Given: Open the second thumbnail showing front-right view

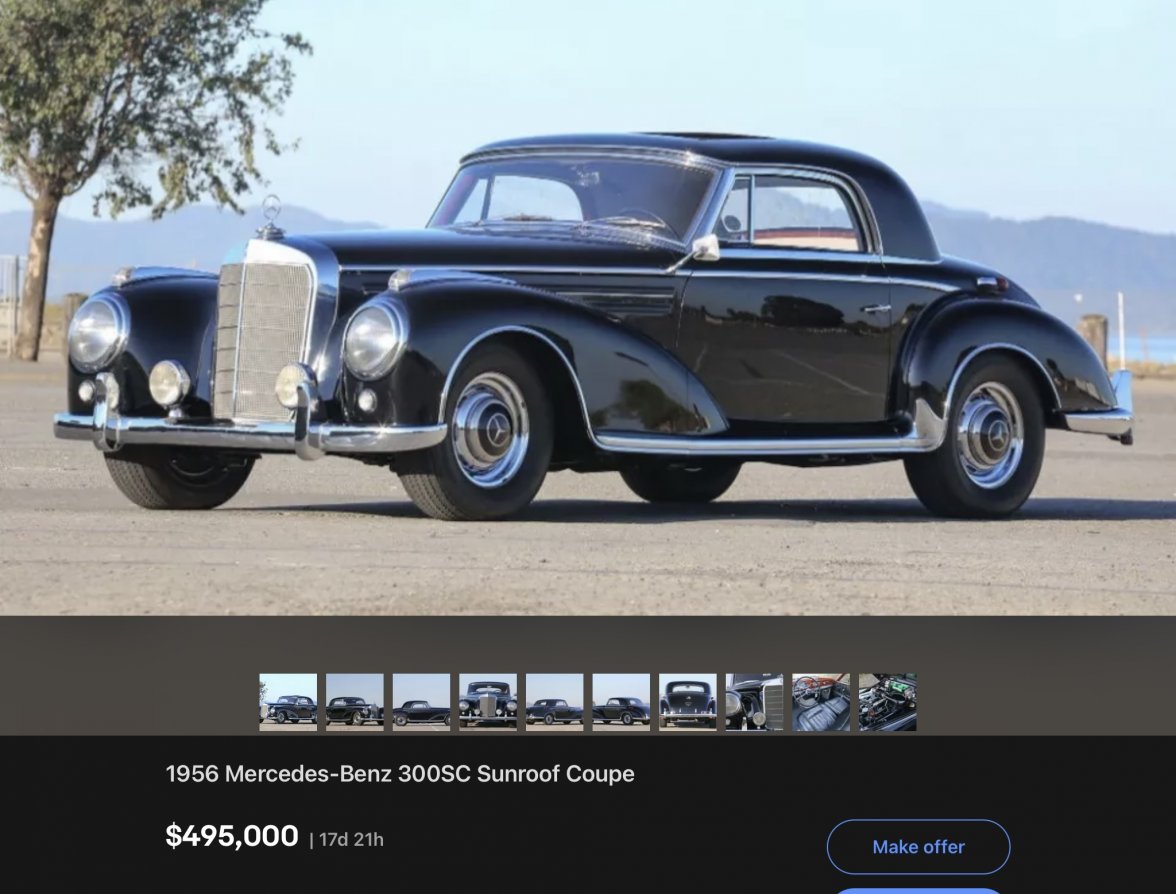Looking at the screenshot, I should (355, 702).
